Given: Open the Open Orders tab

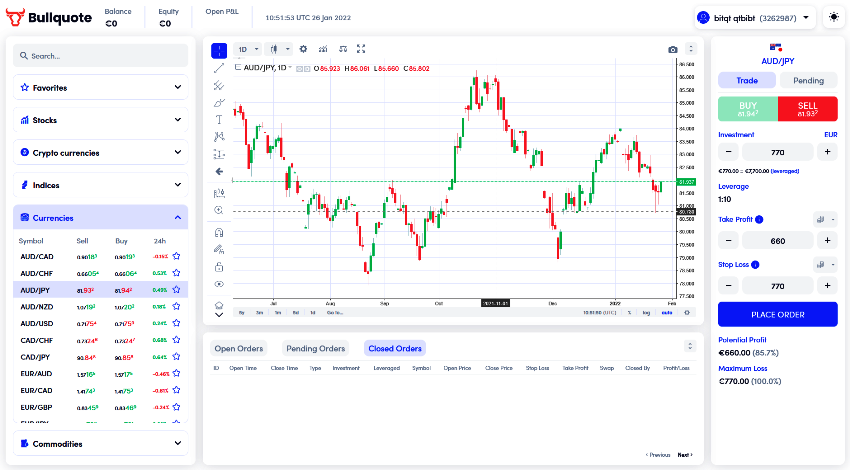Looking at the screenshot, I should tap(239, 349).
